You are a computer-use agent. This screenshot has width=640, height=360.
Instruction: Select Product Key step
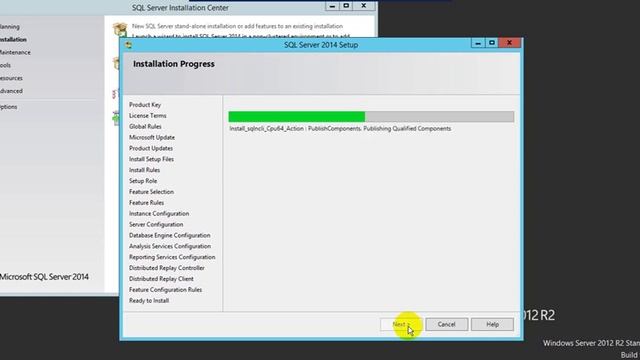[145, 105]
